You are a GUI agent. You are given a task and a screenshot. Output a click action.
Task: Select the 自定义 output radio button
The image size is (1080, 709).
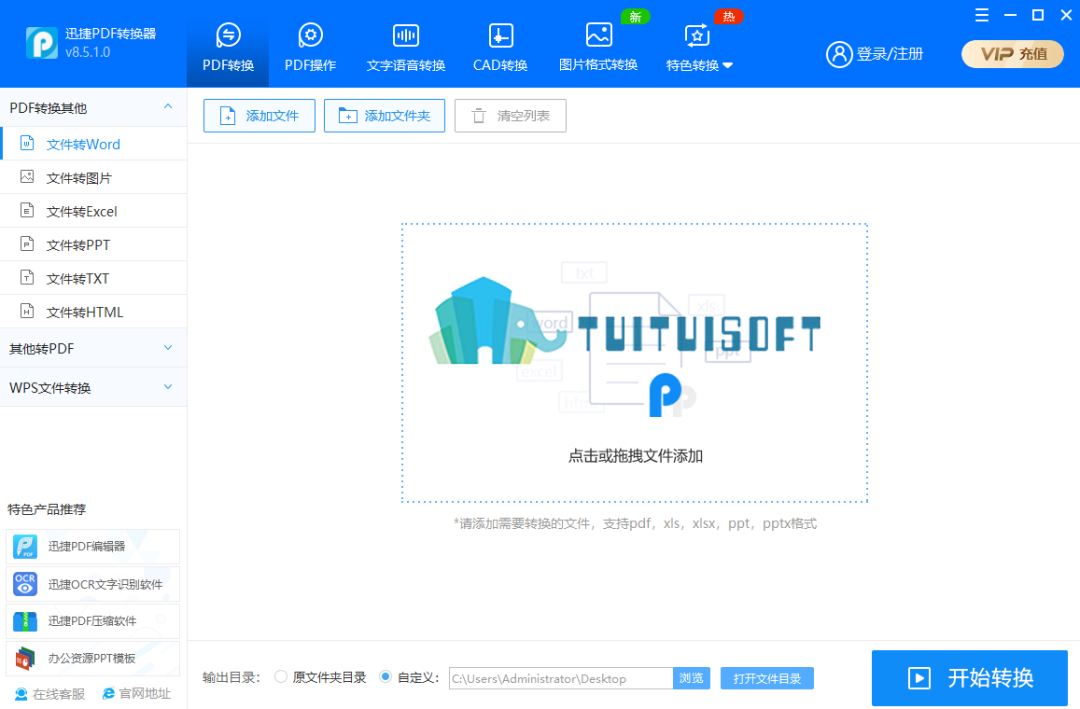[386, 677]
